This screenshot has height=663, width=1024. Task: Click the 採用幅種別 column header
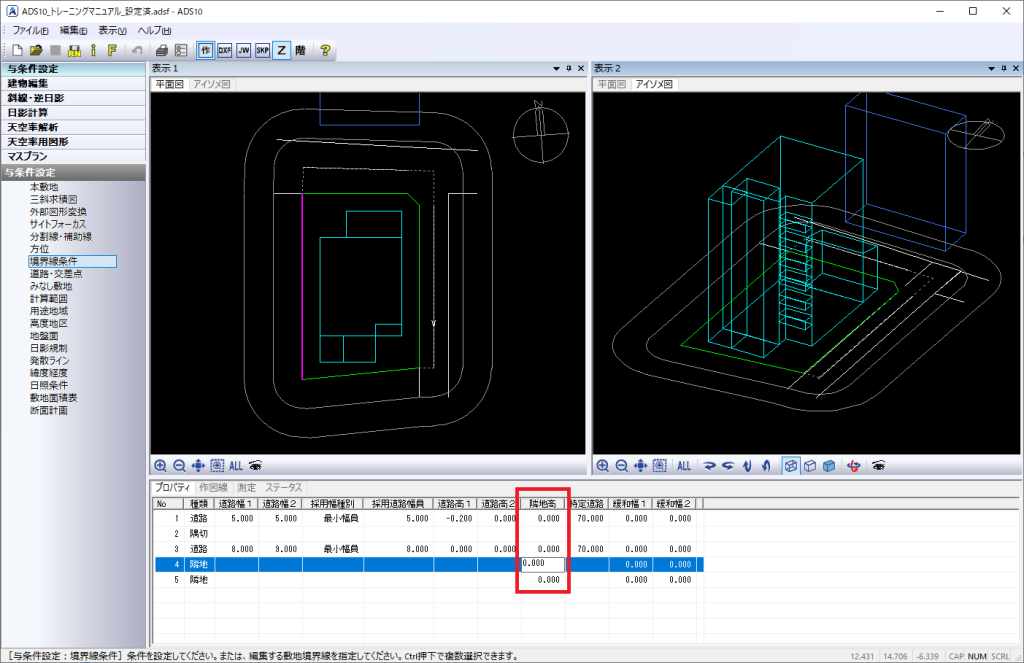coord(332,504)
